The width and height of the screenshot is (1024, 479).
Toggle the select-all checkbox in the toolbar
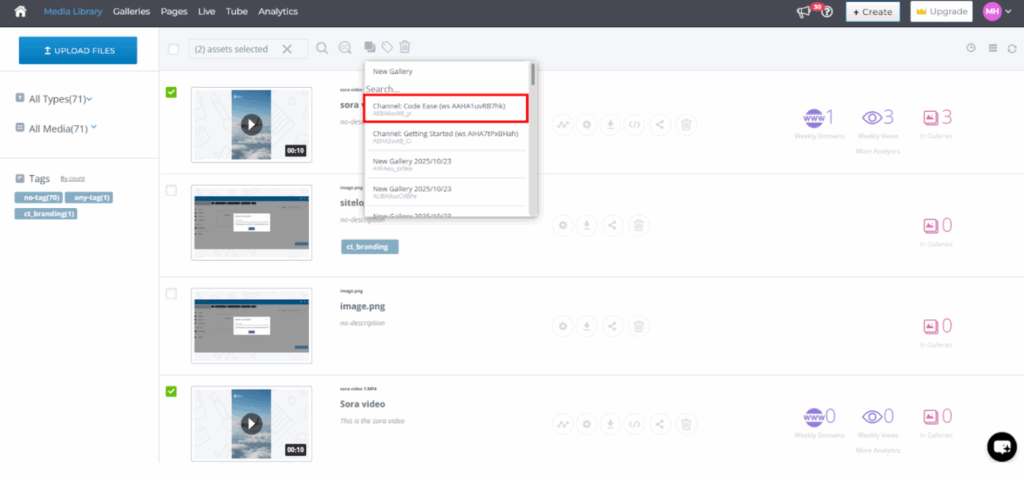(x=174, y=49)
